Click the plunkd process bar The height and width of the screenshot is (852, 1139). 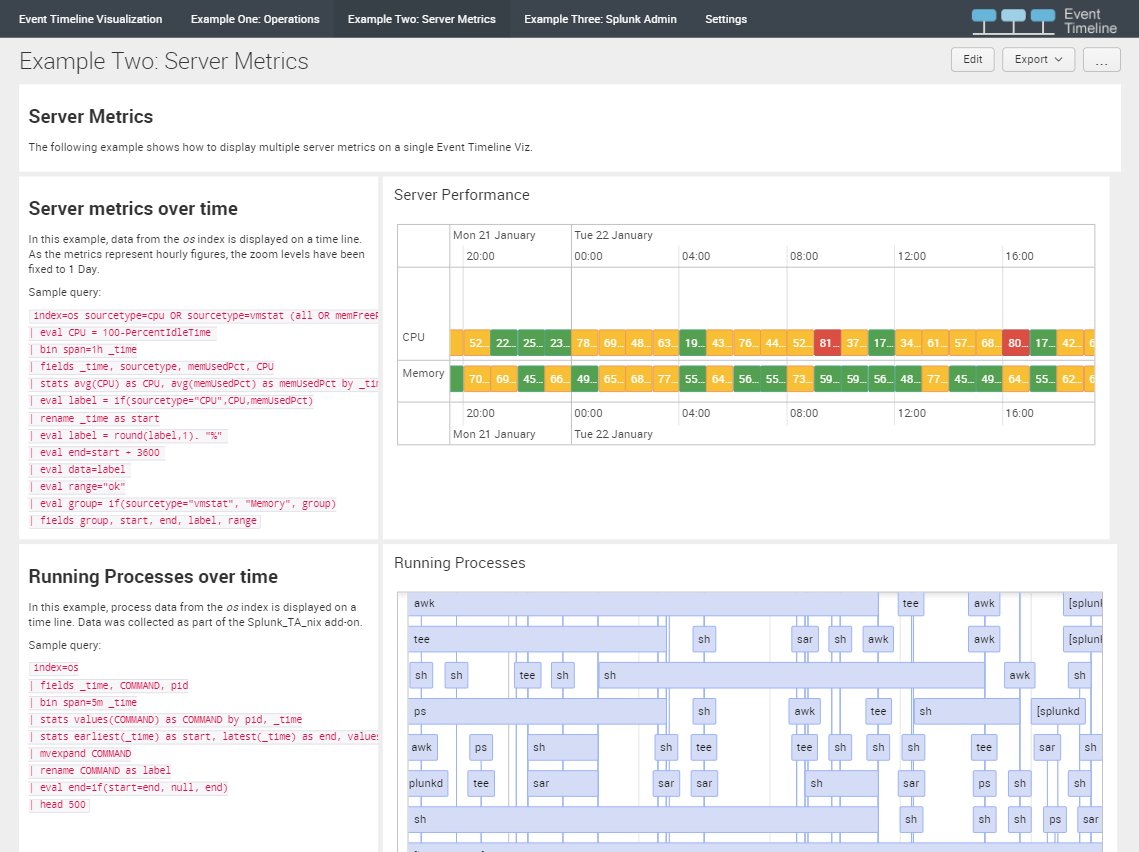pos(427,783)
